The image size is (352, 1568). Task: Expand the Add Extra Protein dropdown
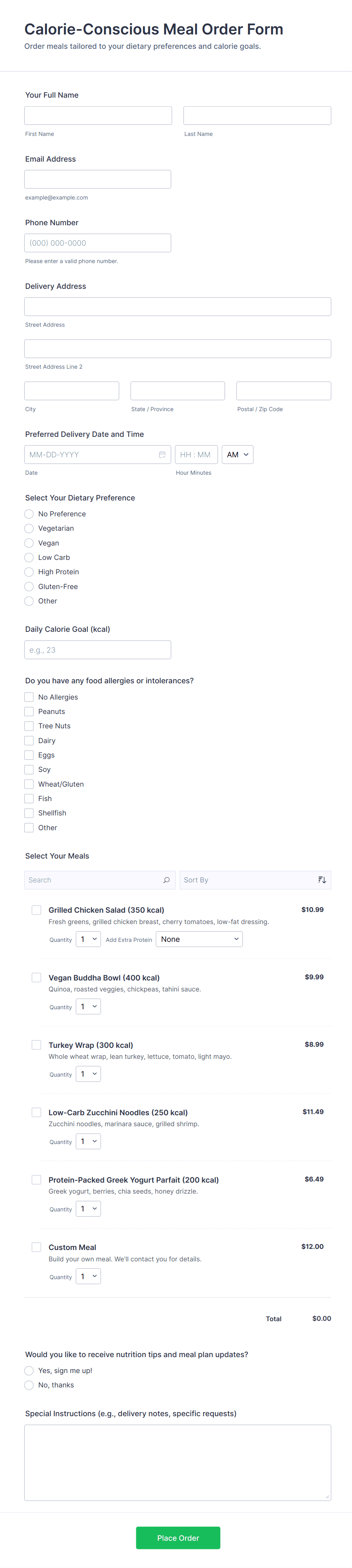(199, 939)
